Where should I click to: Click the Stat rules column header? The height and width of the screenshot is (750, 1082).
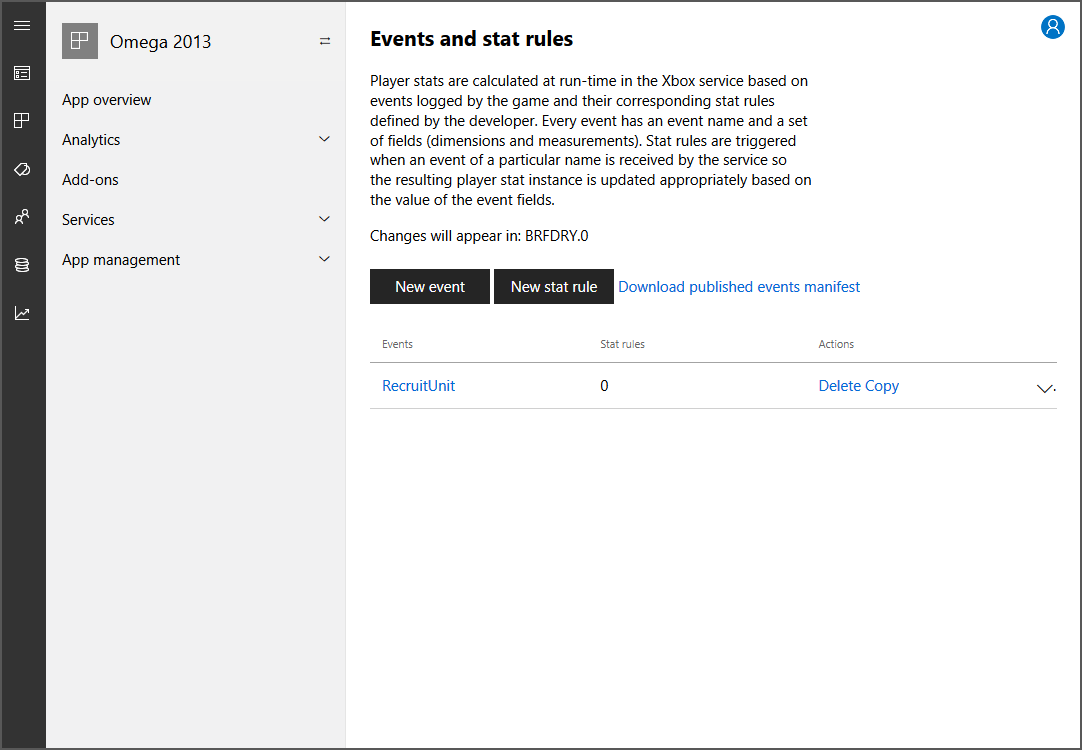[x=622, y=344]
